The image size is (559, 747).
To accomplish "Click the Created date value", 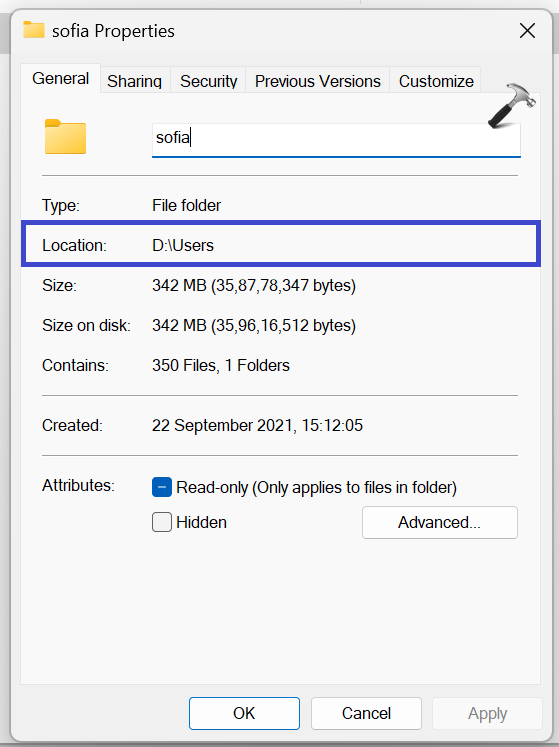I will coord(257,425).
